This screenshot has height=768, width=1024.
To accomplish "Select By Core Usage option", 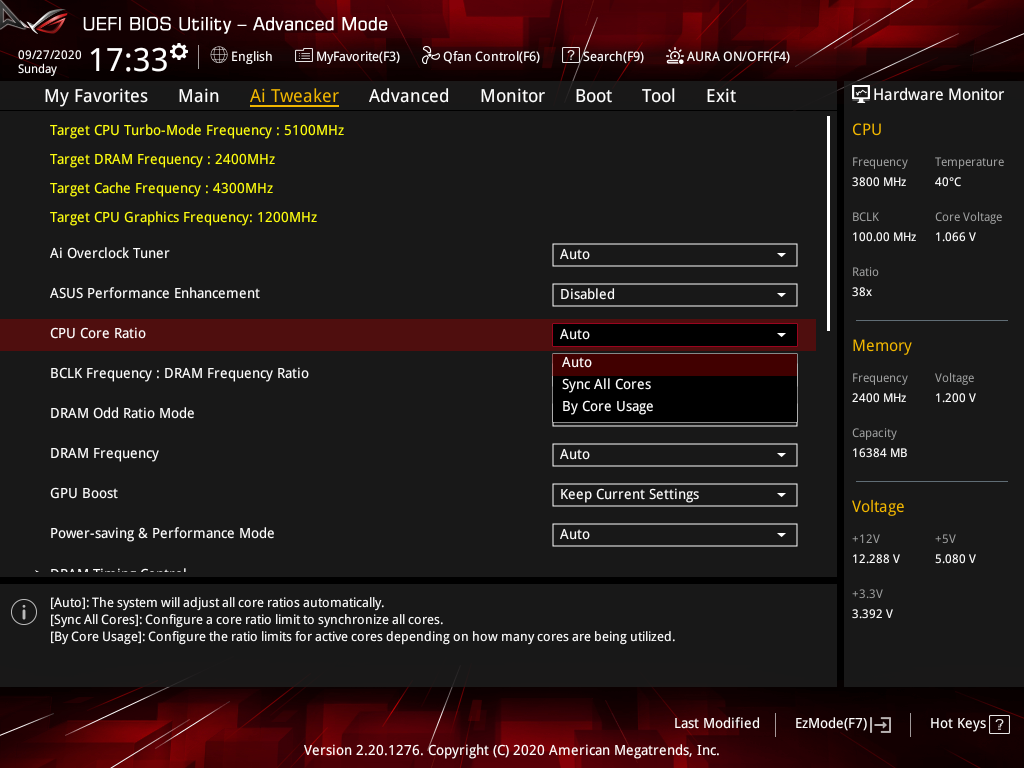I will tap(675, 406).
